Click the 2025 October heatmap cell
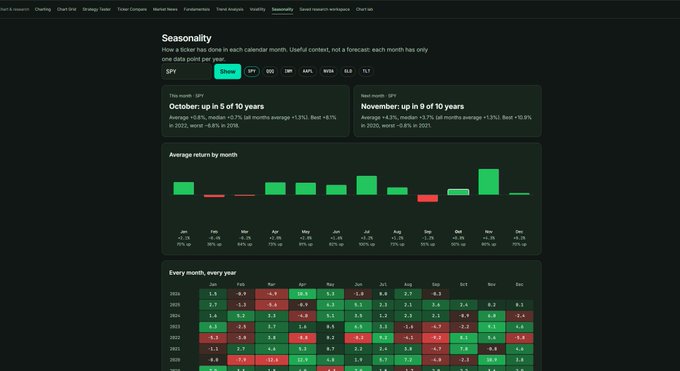 point(464,305)
